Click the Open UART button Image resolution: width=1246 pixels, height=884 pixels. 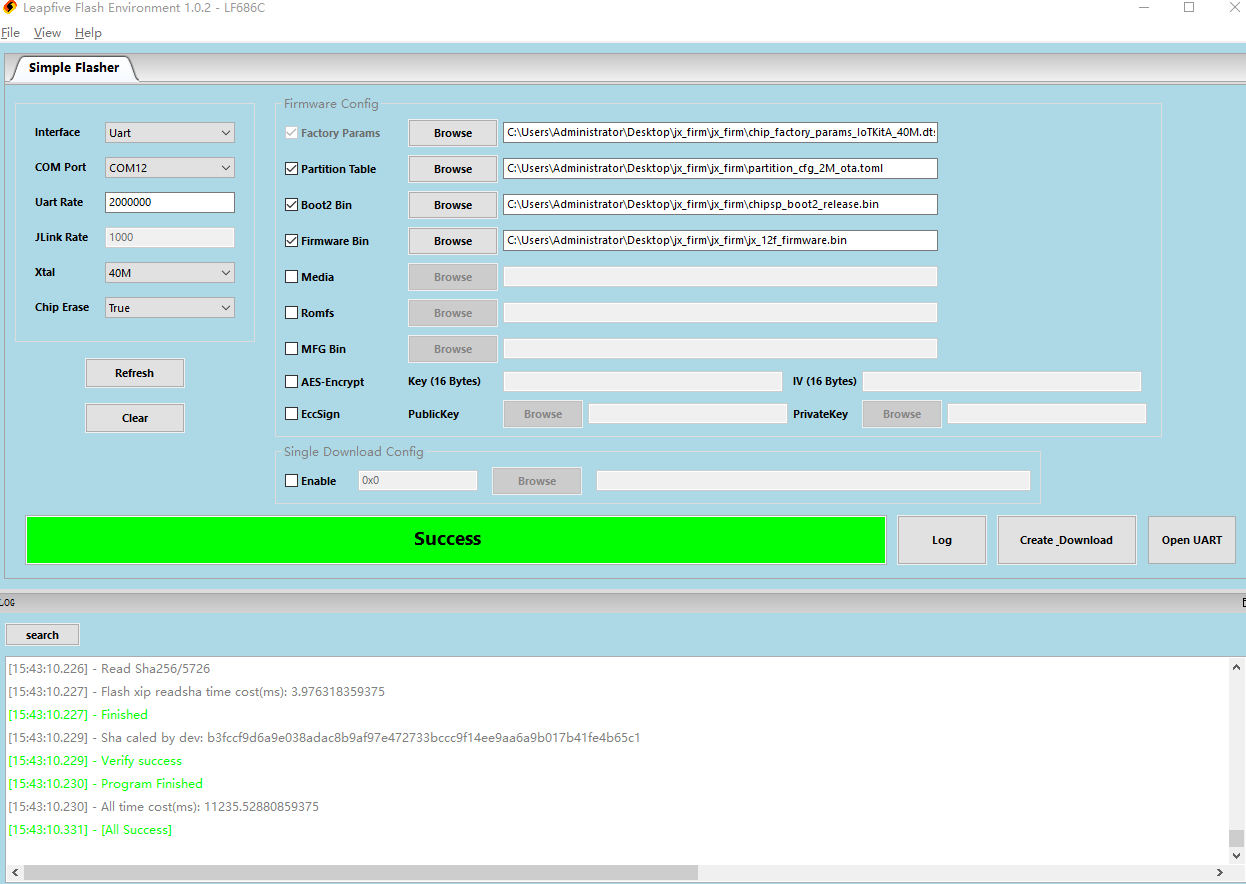point(1191,540)
